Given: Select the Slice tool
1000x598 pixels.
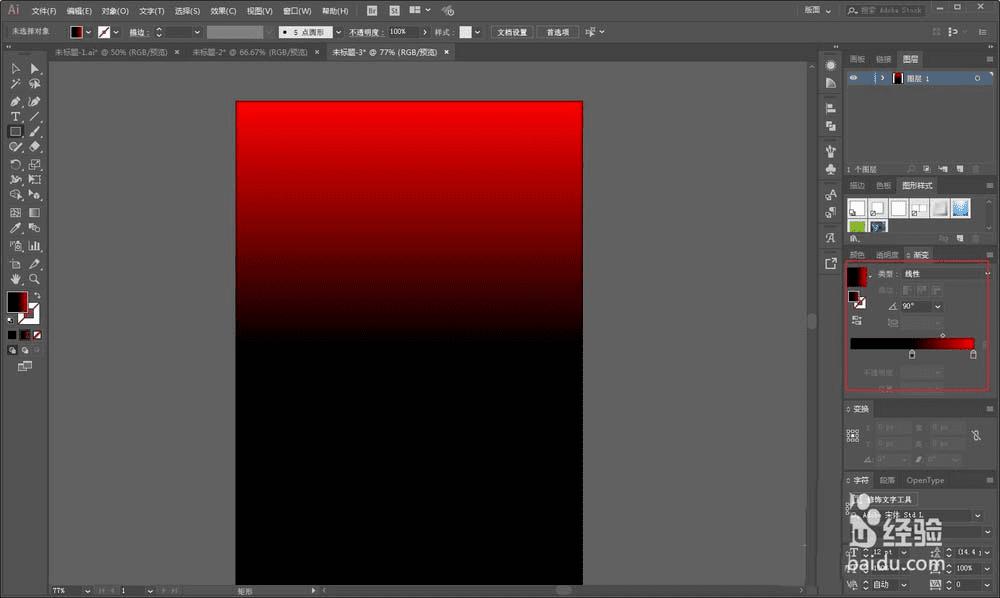Looking at the screenshot, I should click(x=34, y=264).
